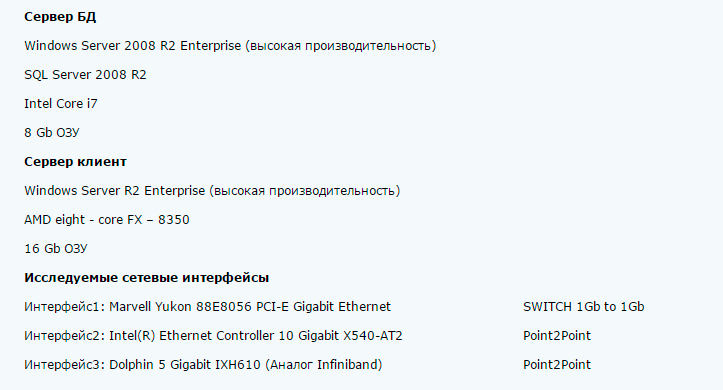723x390 pixels.
Task: Click the 'Сервер клиент' heading
Action: pyautogui.click(x=75, y=162)
